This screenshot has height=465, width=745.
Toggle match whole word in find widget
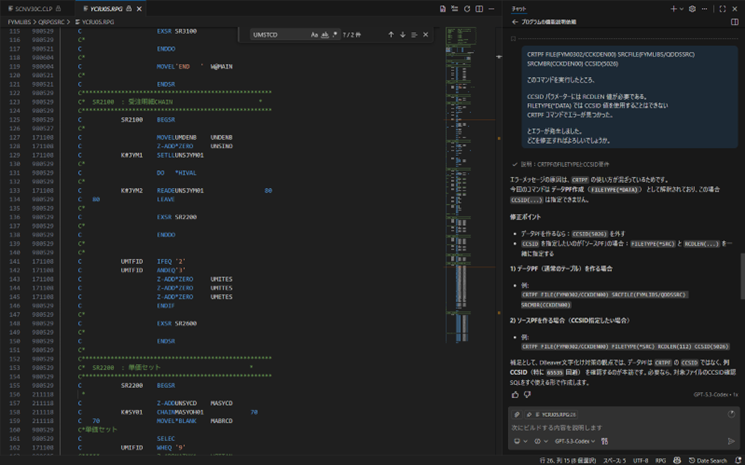tap(325, 34)
